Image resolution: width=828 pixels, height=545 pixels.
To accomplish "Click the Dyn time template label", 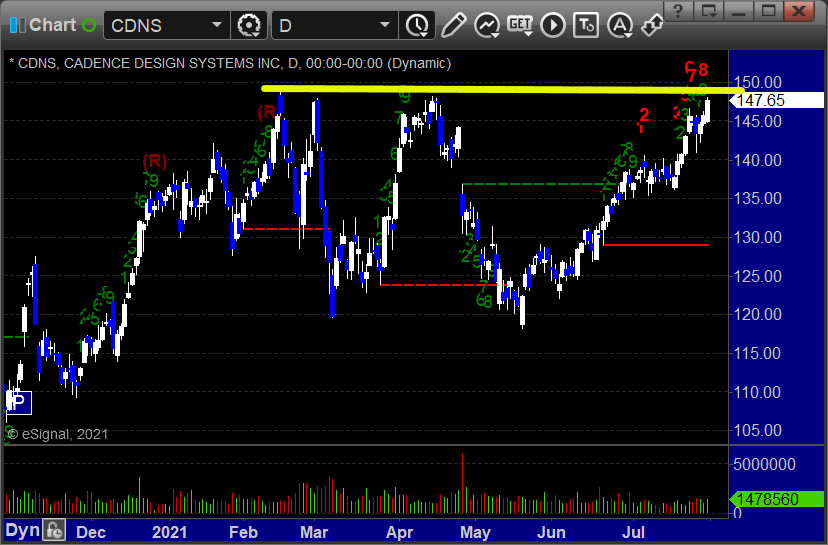I will tap(23, 530).
